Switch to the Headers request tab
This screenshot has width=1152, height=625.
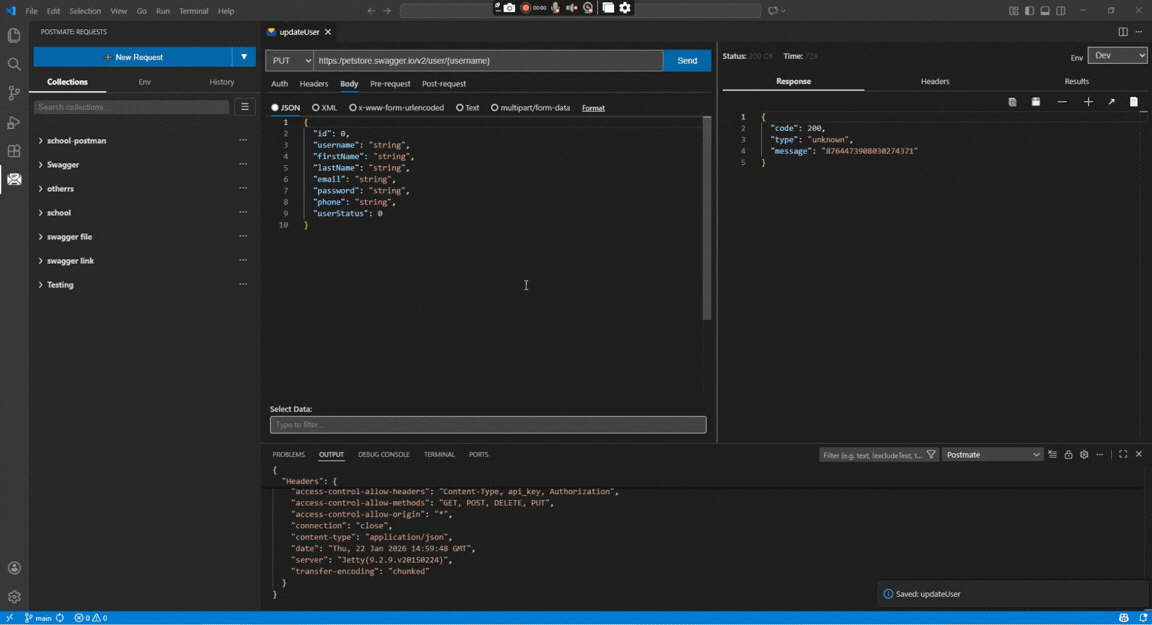[314, 84]
